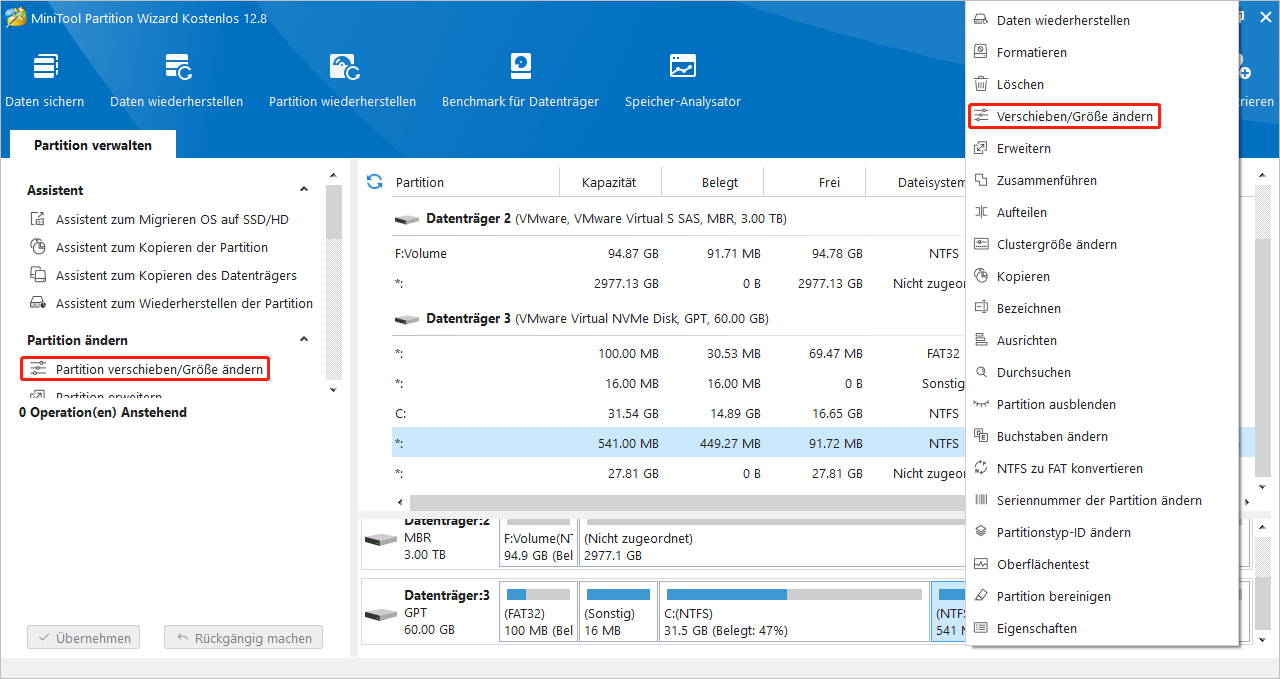Refresh the partition list icon

(x=375, y=181)
